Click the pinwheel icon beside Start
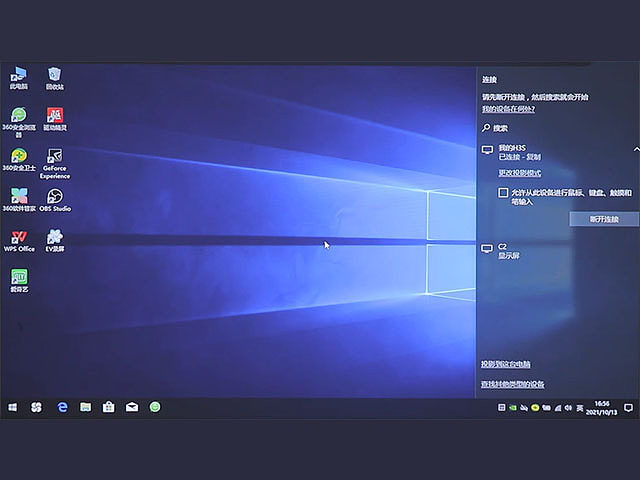The height and width of the screenshot is (480, 640). [36, 407]
